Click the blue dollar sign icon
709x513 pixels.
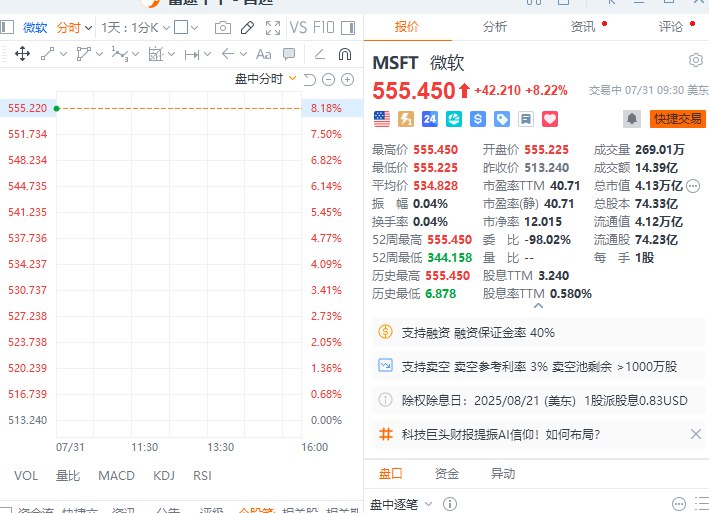click(x=477, y=119)
